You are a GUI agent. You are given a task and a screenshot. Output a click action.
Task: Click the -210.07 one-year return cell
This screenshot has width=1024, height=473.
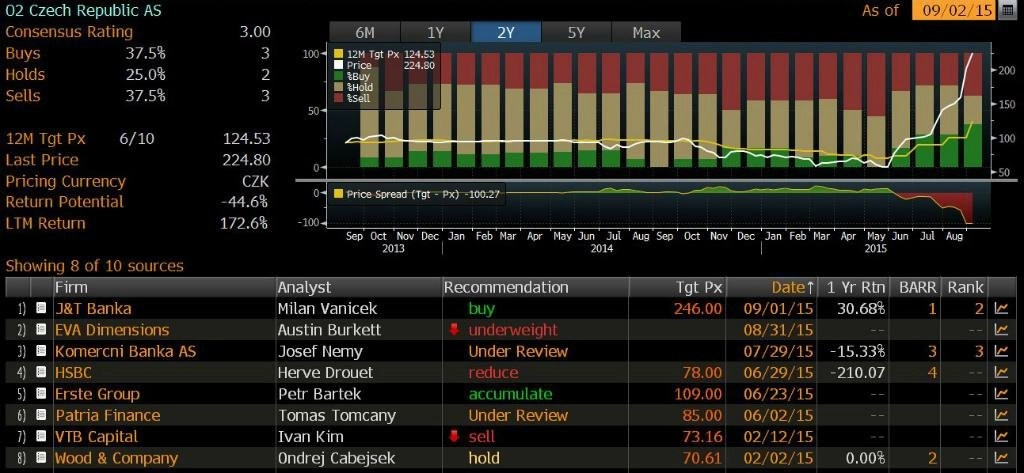(857, 372)
